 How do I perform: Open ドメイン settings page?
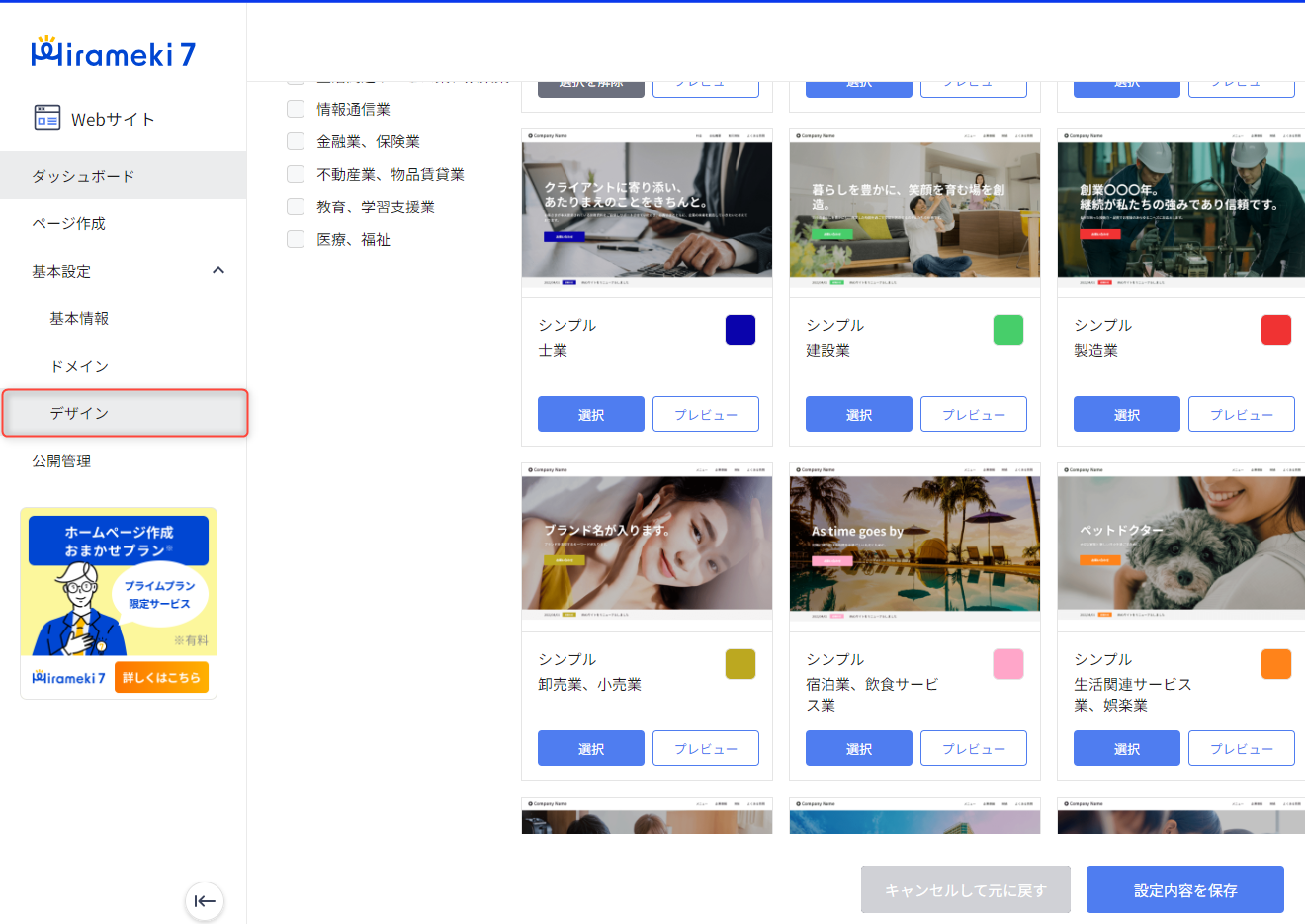123,366
